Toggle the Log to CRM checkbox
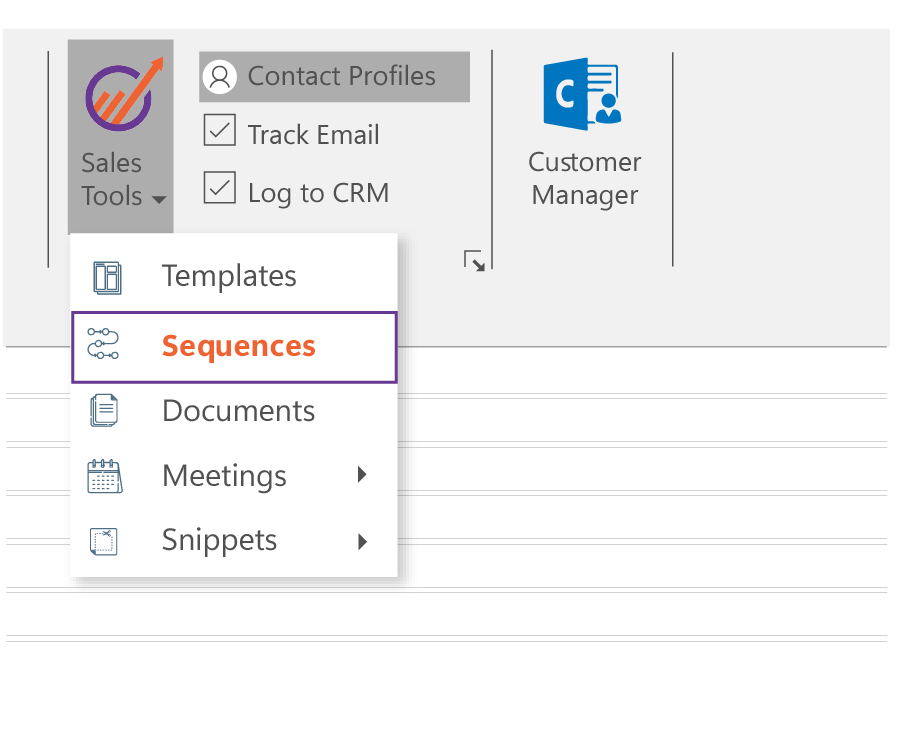906x732 pixels. point(220,189)
